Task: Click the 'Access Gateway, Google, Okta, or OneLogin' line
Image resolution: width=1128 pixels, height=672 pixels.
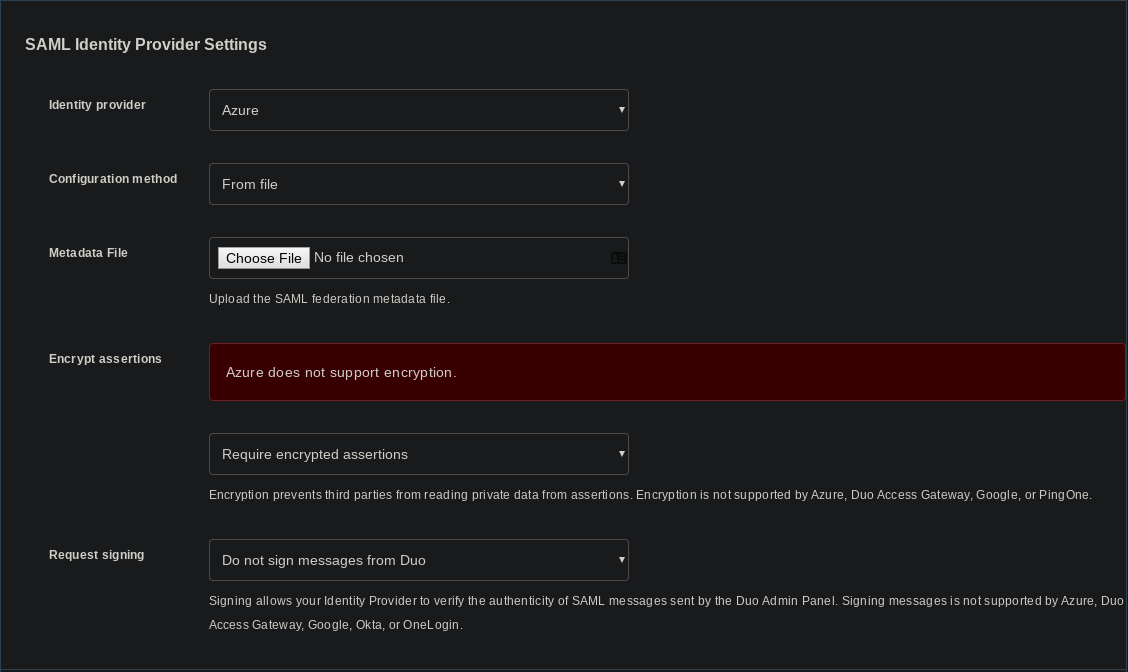Action: [x=335, y=625]
